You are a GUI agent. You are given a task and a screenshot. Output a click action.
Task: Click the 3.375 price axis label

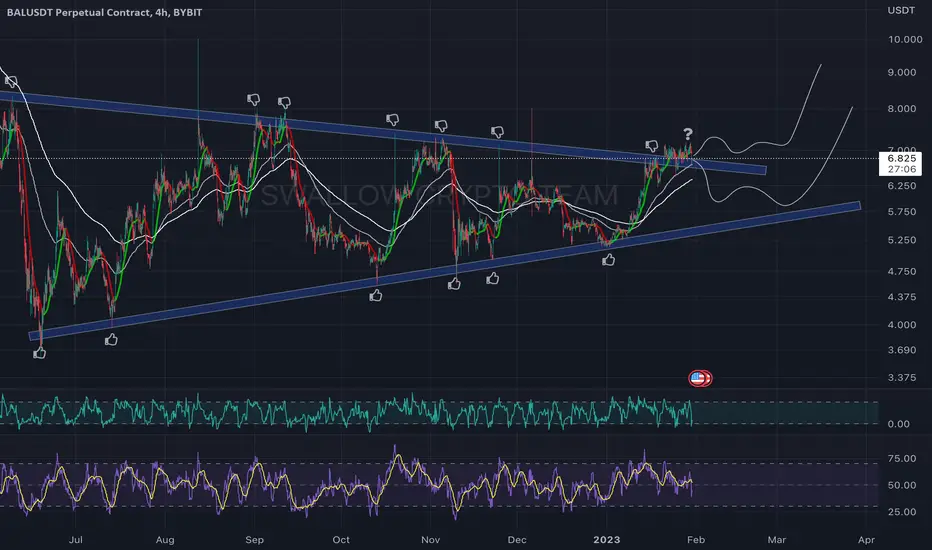(902, 377)
